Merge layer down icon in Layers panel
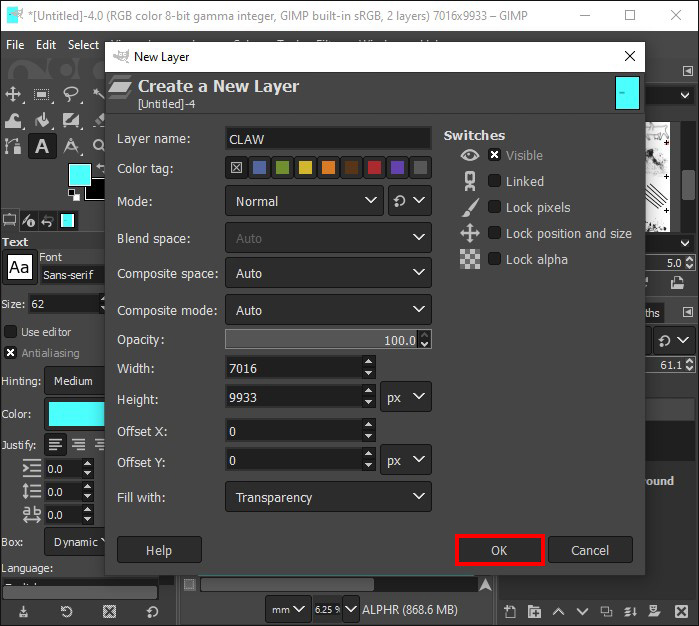Screen dimensions: 699x626 pos(630,611)
